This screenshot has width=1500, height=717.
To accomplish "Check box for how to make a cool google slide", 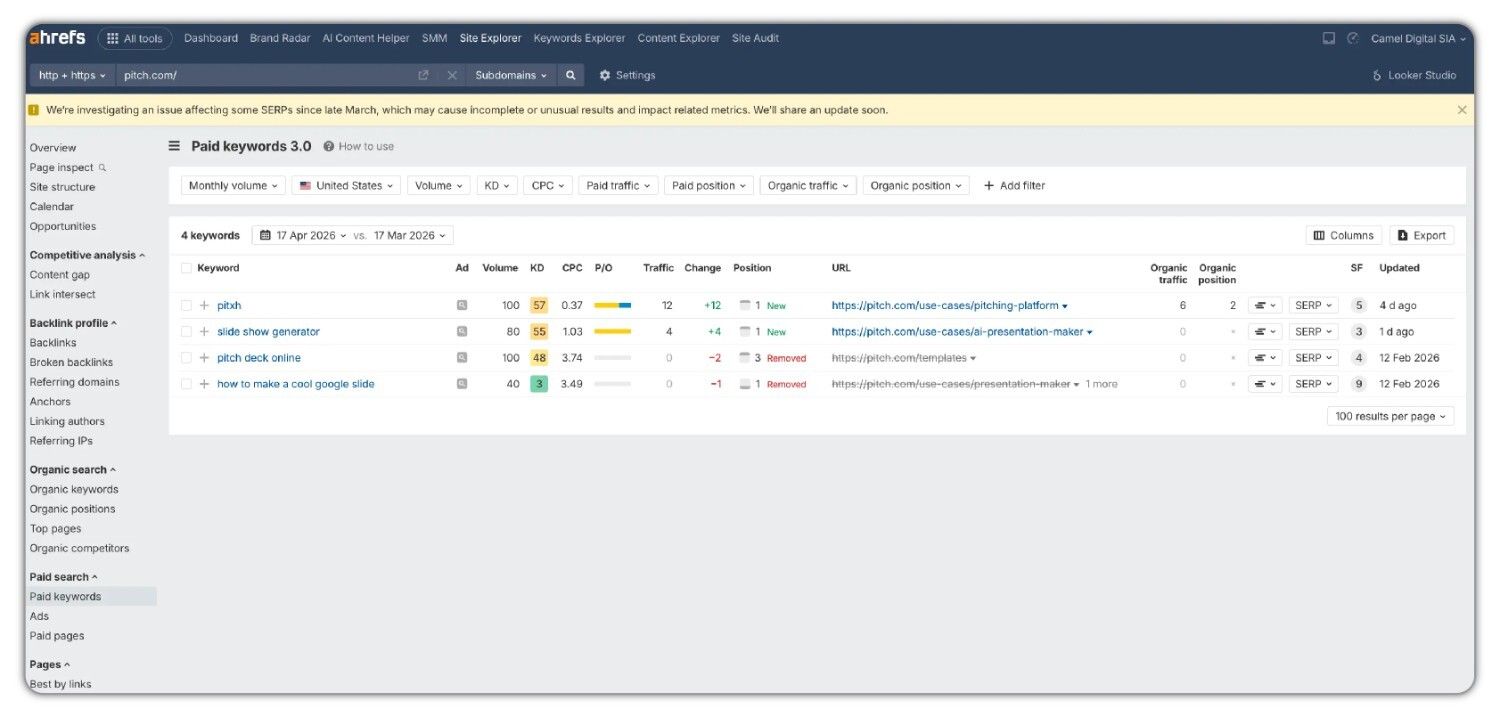I will pyautogui.click(x=186, y=383).
